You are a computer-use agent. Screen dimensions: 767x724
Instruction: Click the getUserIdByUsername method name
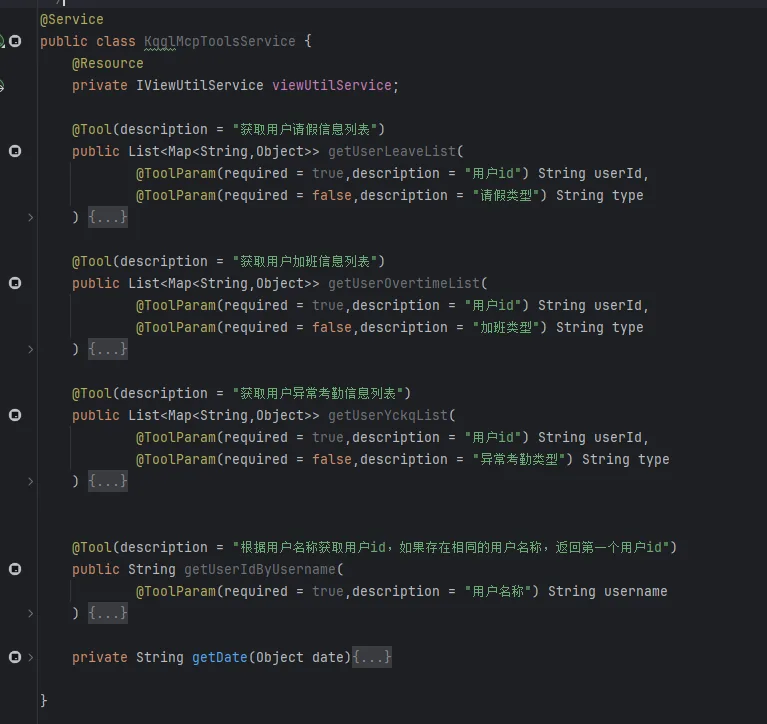coord(260,569)
